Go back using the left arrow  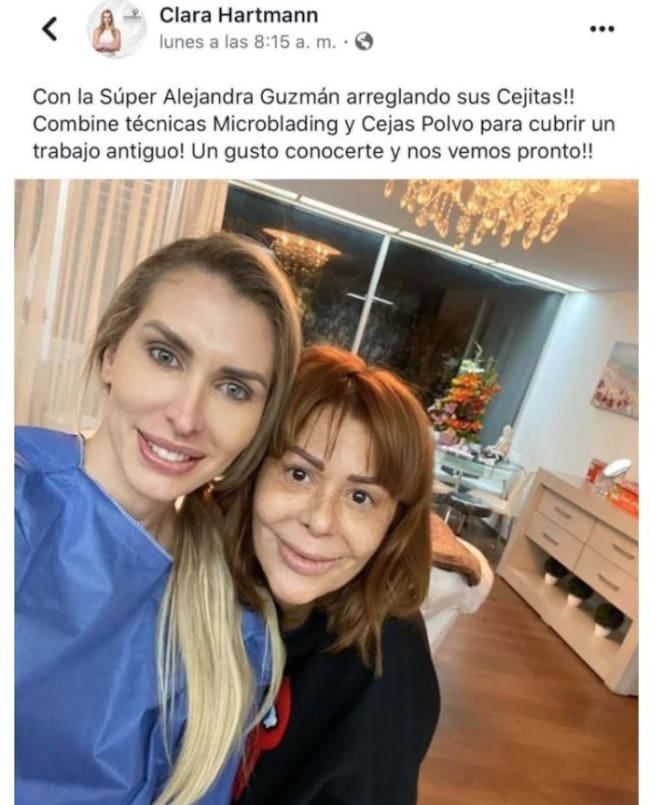tap(50, 29)
